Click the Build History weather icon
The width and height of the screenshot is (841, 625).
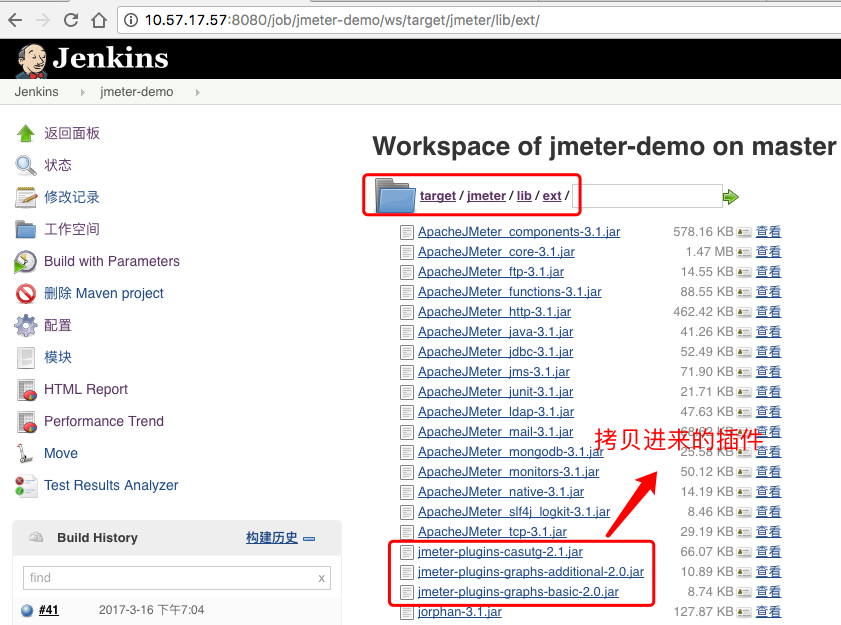pos(35,537)
